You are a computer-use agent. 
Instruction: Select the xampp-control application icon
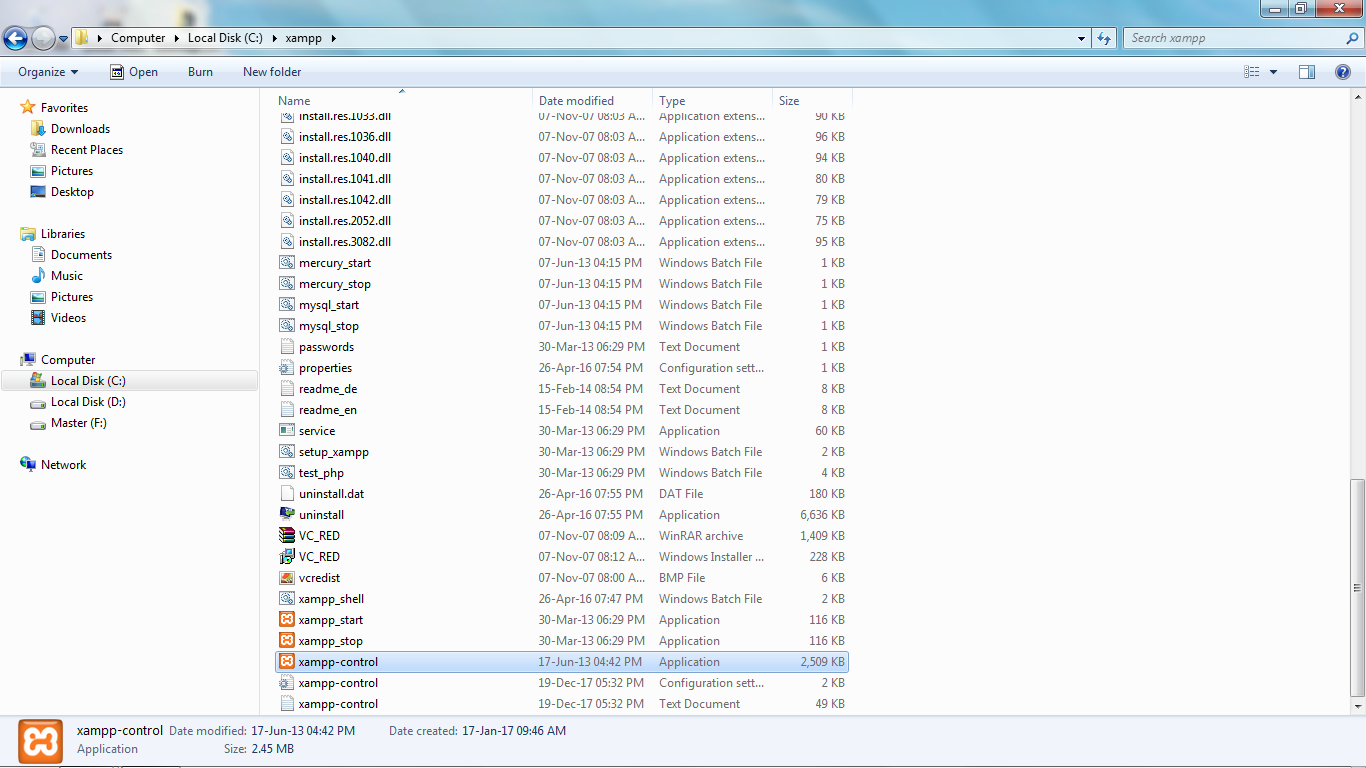click(287, 662)
